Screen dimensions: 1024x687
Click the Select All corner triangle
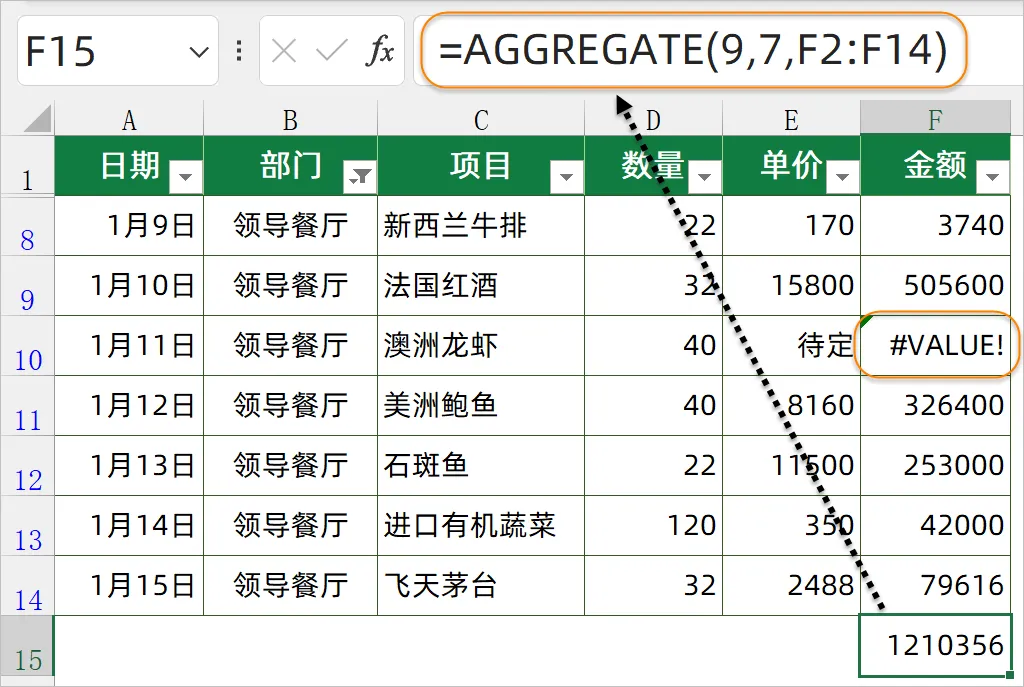pos(37,120)
